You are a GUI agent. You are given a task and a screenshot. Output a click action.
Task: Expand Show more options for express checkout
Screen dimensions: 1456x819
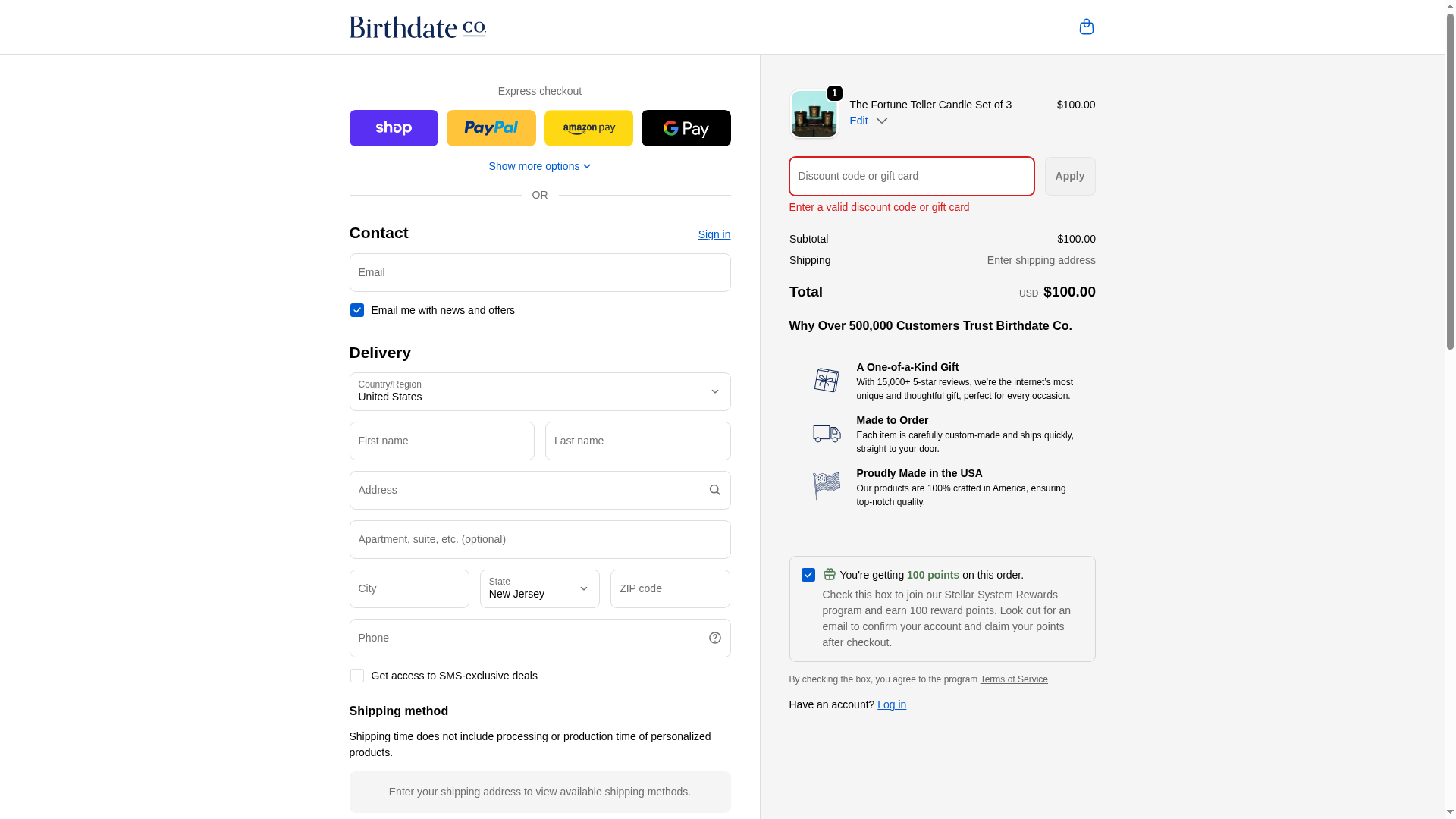[x=539, y=166]
